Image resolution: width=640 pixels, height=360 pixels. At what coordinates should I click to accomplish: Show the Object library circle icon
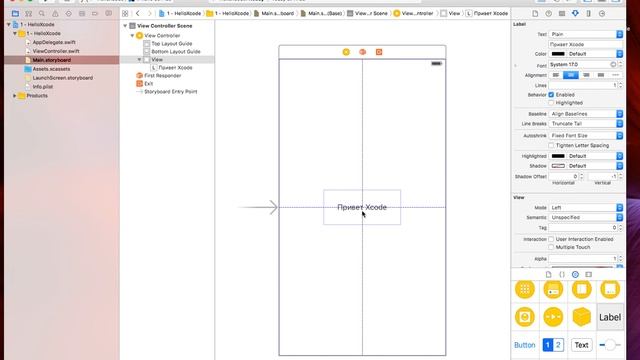pos(575,274)
